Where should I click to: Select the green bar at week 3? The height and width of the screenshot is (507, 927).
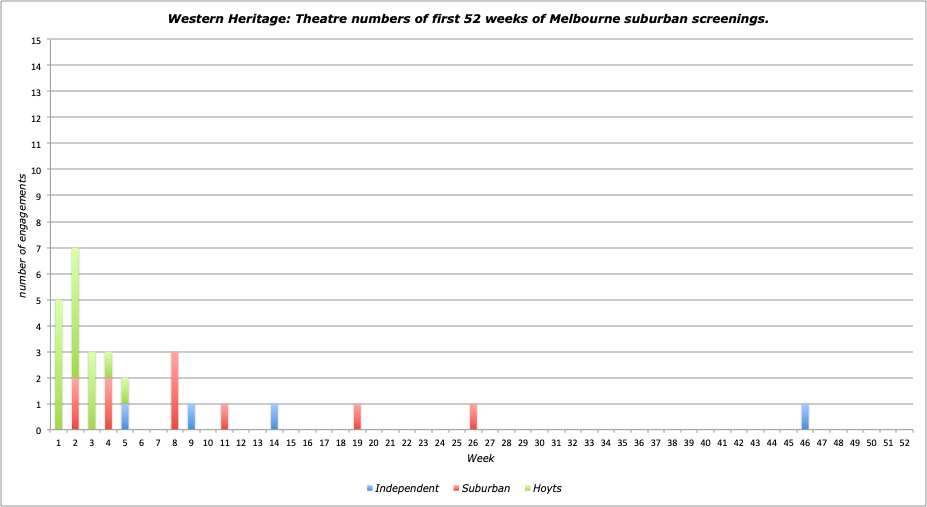(92, 391)
